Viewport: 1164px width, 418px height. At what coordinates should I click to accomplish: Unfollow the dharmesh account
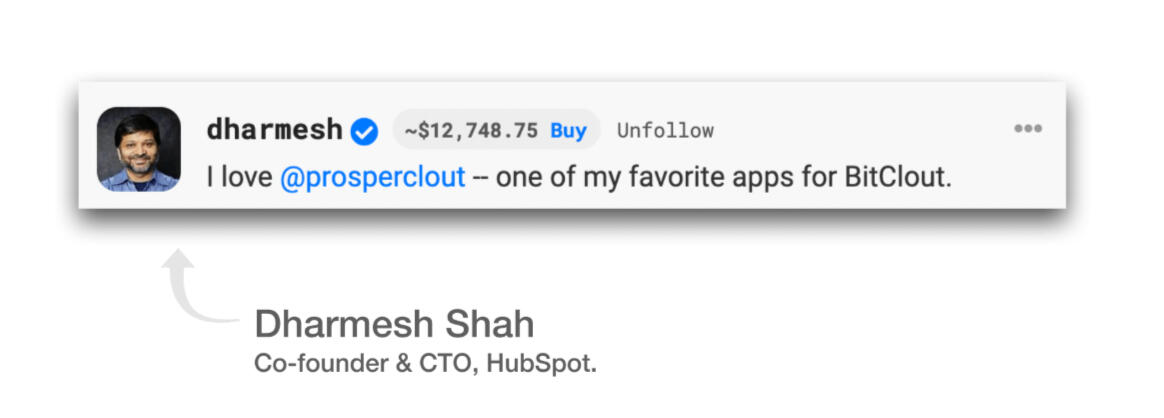[x=665, y=130]
